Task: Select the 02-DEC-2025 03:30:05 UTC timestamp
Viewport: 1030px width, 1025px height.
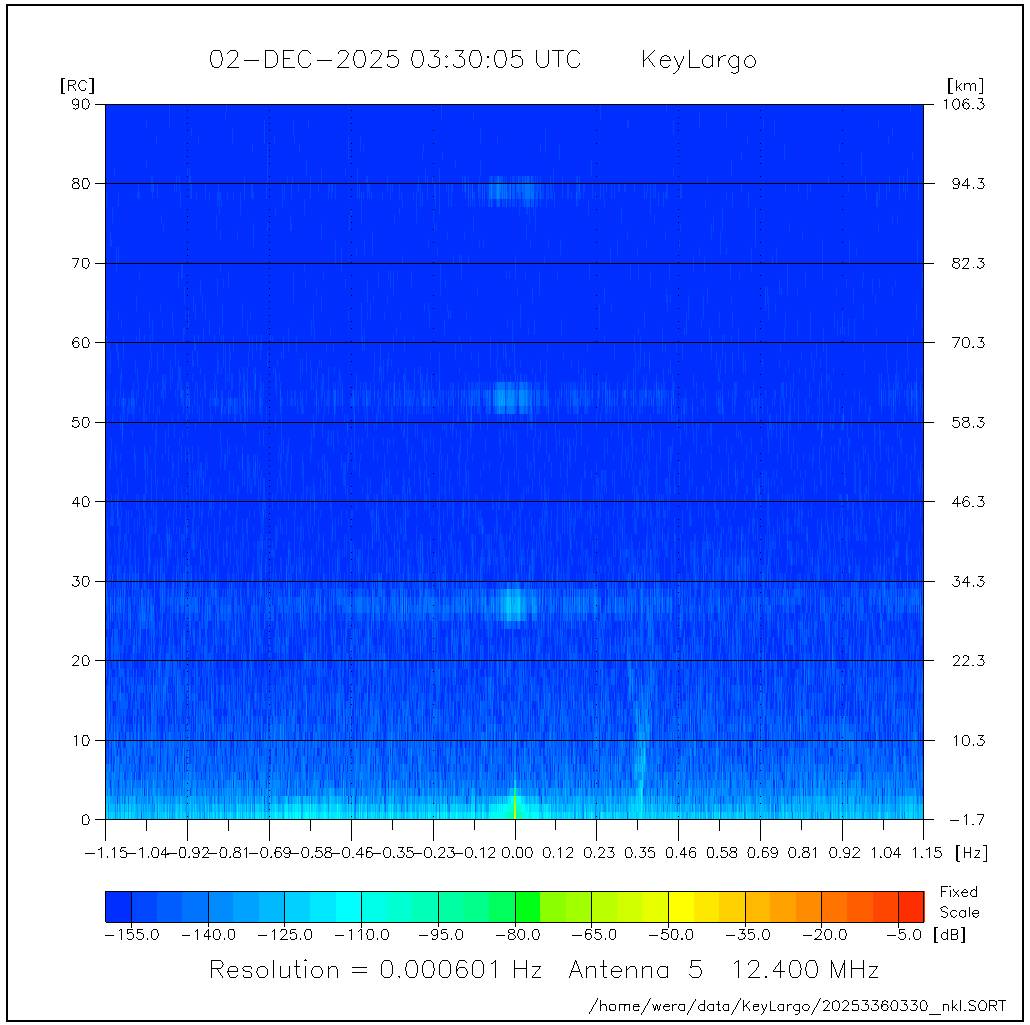Action: 394,60
